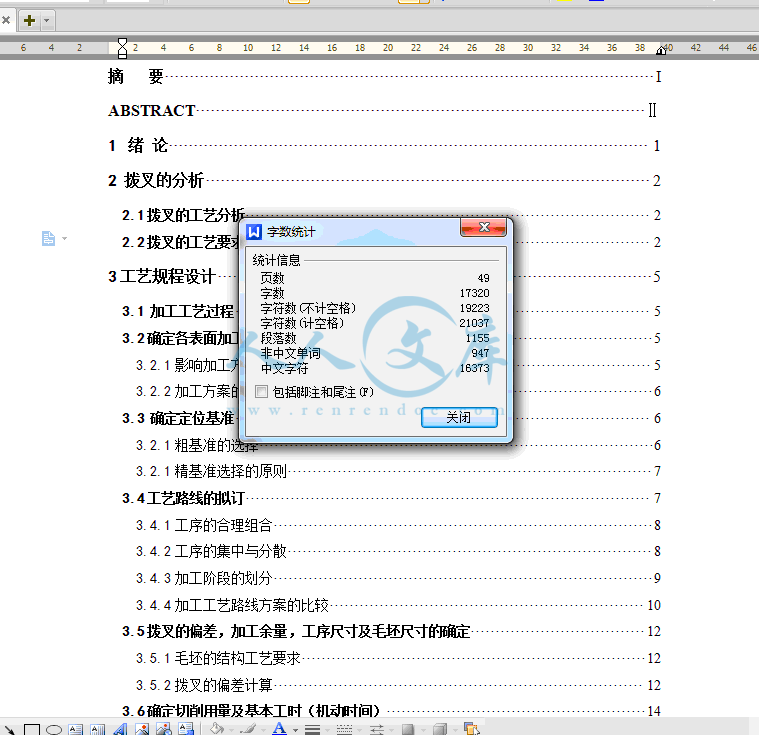Choose a line style in the drawing toolbar
Viewport: 759px width, 735px height.
click(312, 730)
